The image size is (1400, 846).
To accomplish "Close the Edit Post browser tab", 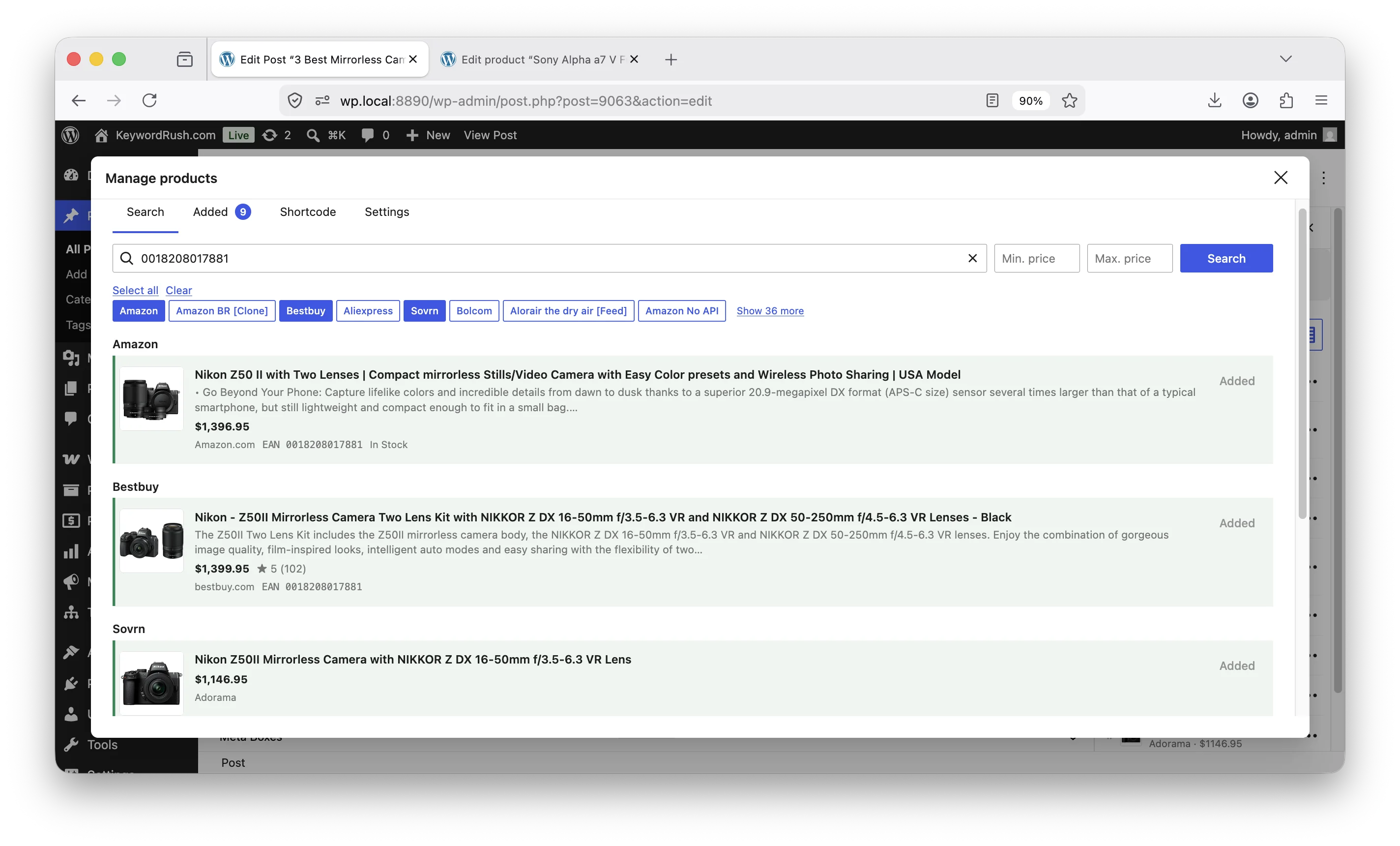I will point(413,59).
